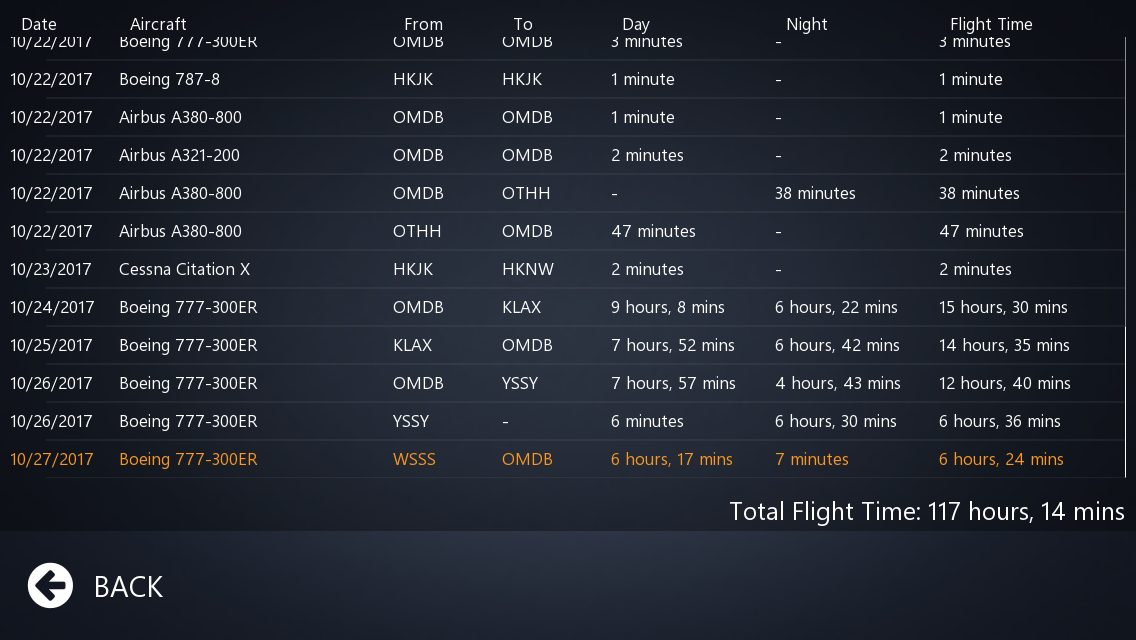Click the Date column header
The height and width of the screenshot is (640, 1136).
pyautogui.click(x=39, y=24)
